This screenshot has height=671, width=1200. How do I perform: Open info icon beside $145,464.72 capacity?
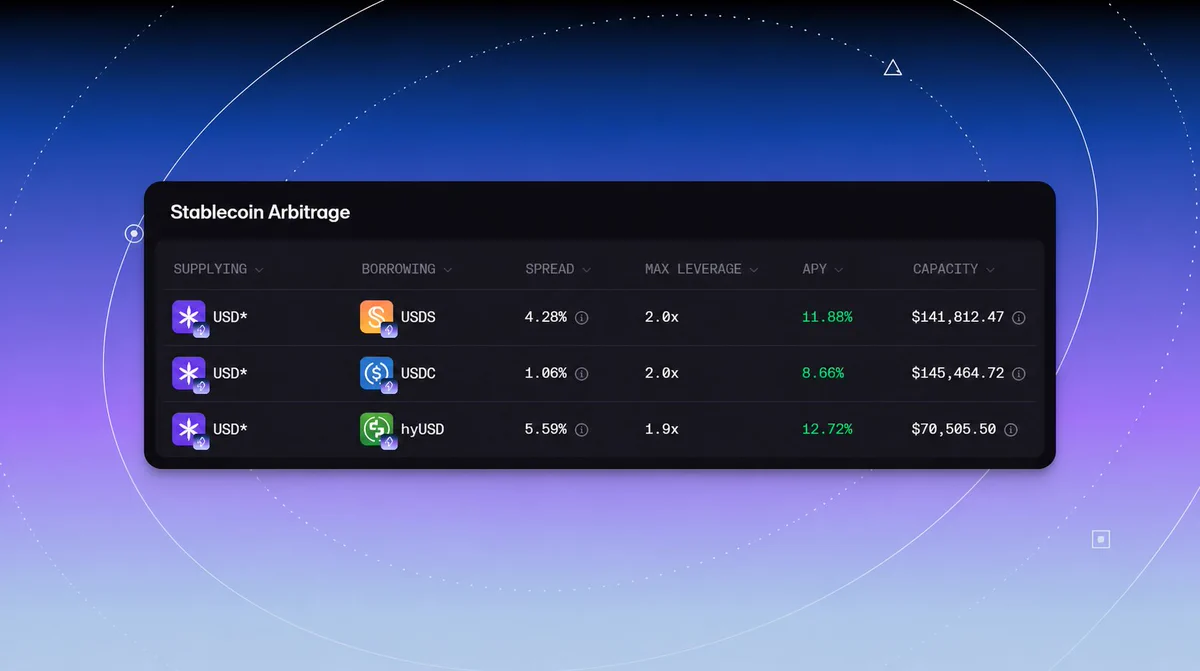coord(1019,373)
